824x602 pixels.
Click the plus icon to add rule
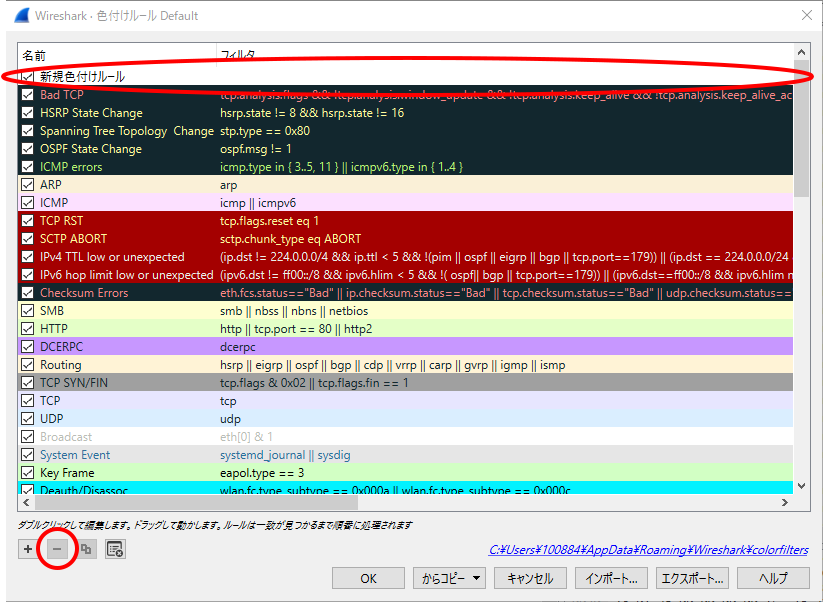tap(27, 549)
